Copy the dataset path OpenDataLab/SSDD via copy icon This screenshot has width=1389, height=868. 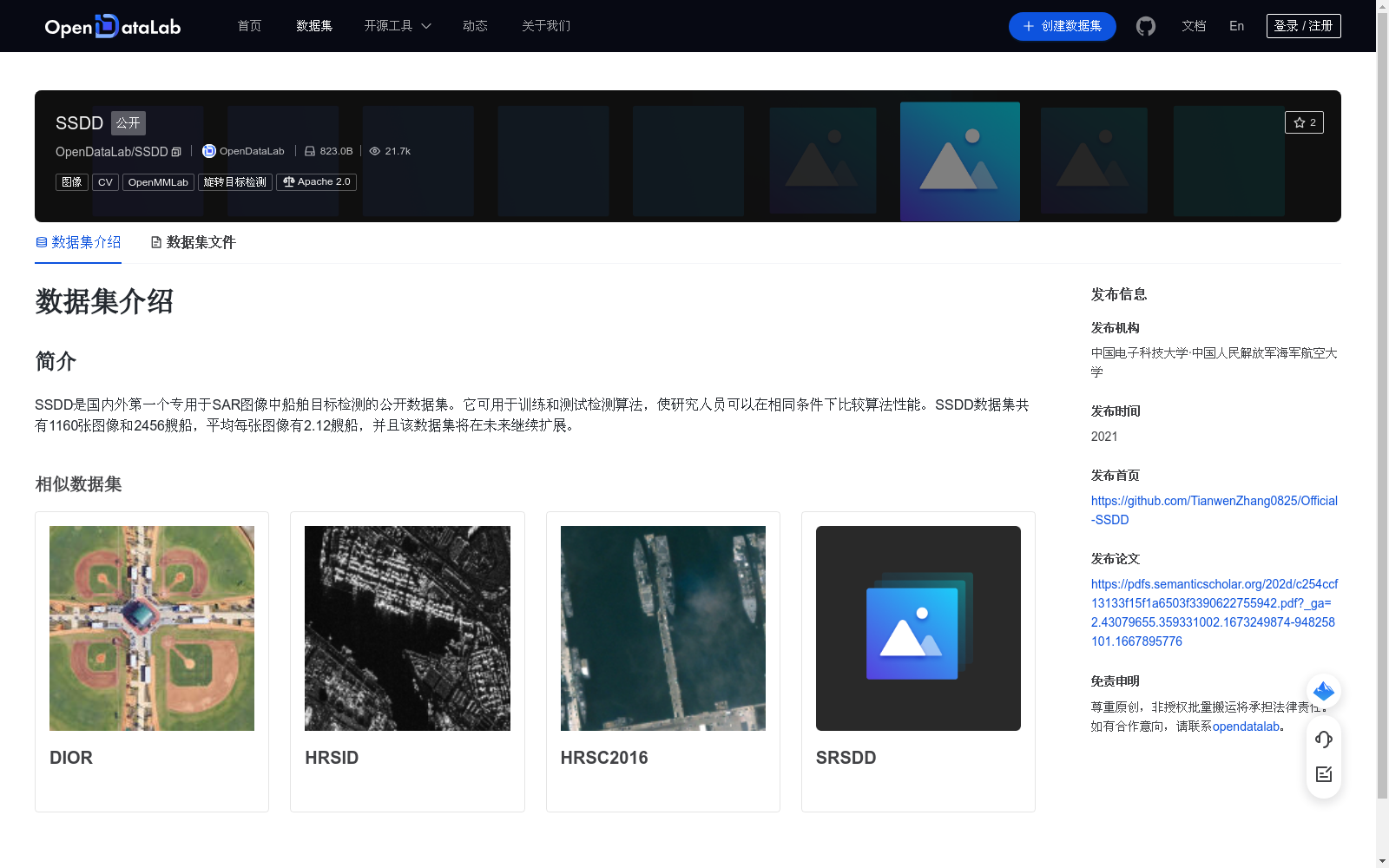[x=176, y=152]
